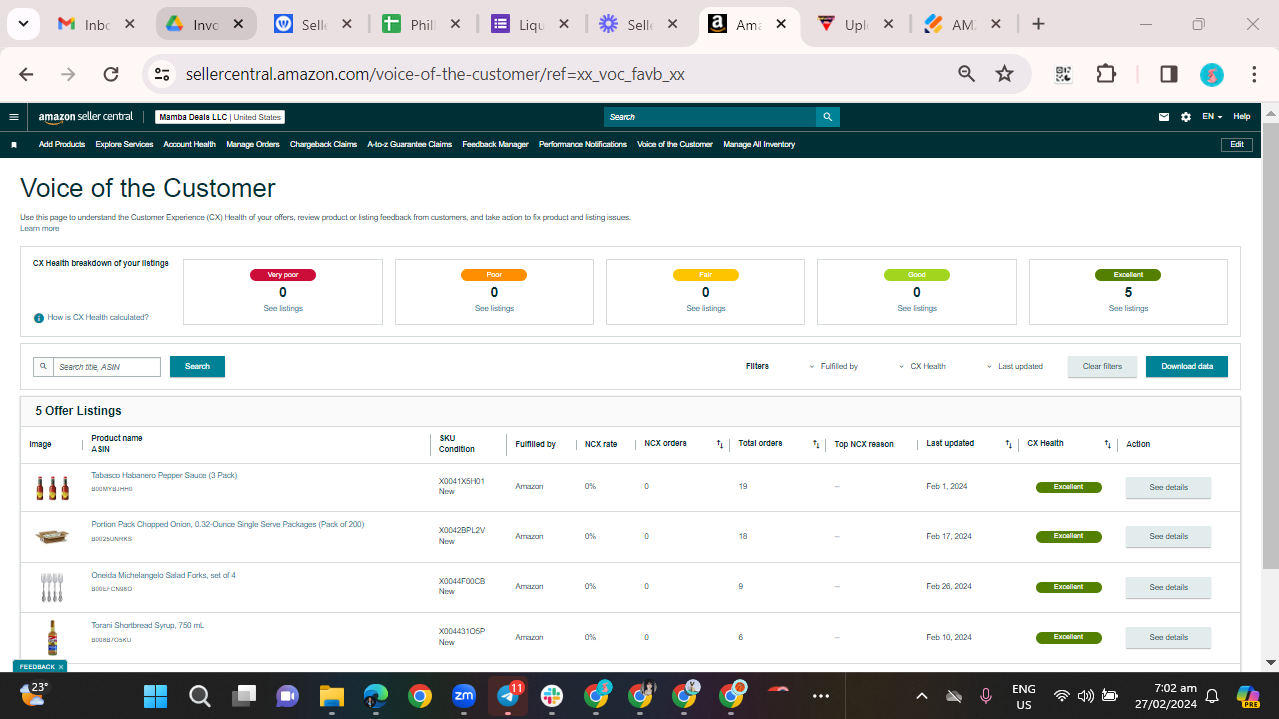Reload the page with browser refresh icon
The width and height of the screenshot is (1279, 719).
pyautogui.click(x=111, y=74)
